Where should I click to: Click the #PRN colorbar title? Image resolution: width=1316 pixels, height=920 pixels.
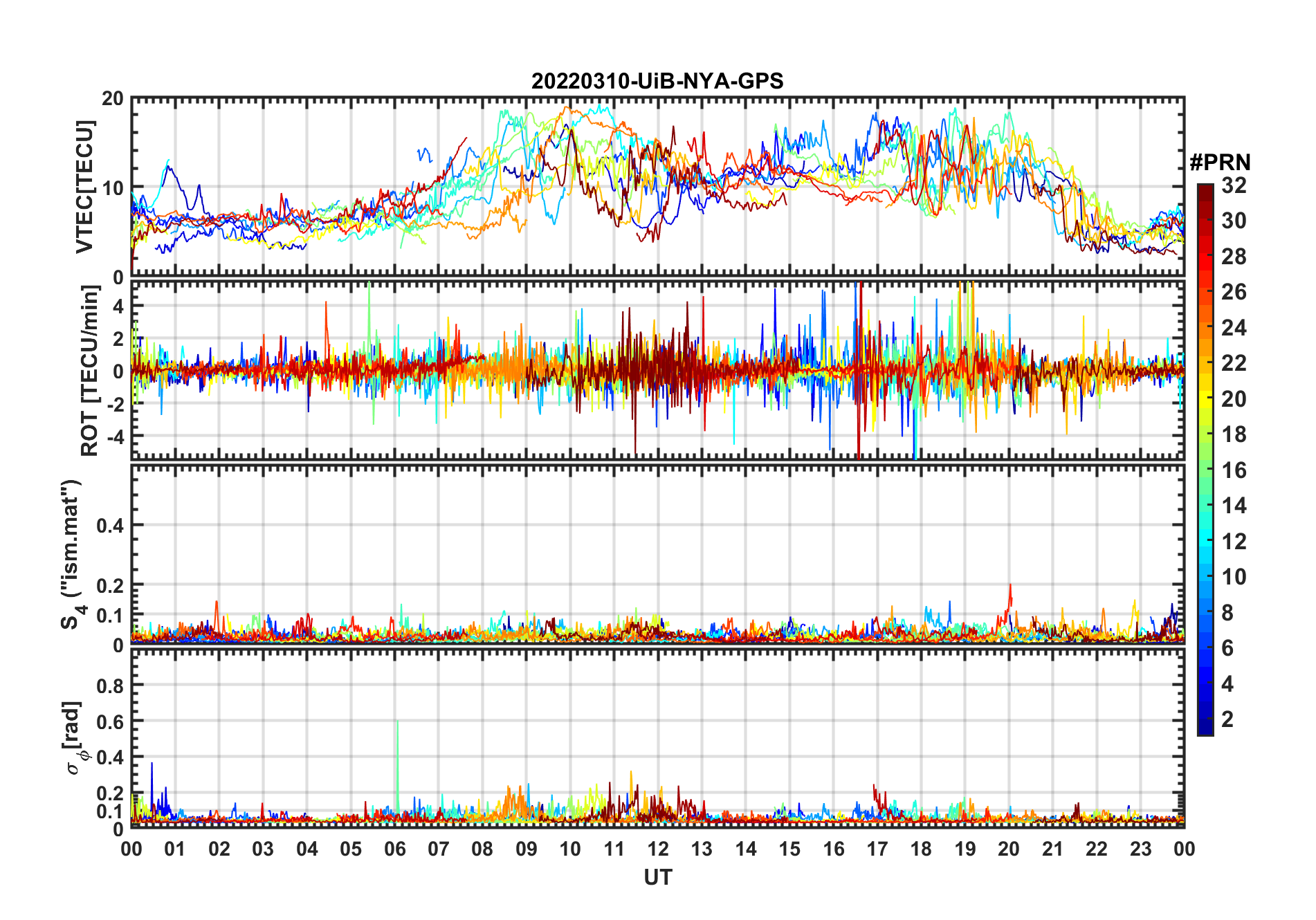pos(1220,163)
